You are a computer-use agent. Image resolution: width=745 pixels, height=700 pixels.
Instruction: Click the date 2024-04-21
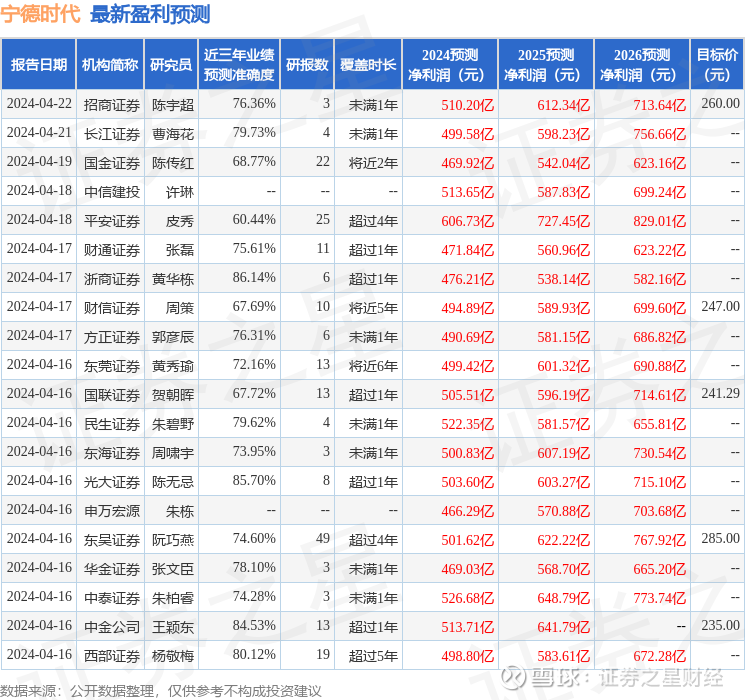[x=39, y=132]
